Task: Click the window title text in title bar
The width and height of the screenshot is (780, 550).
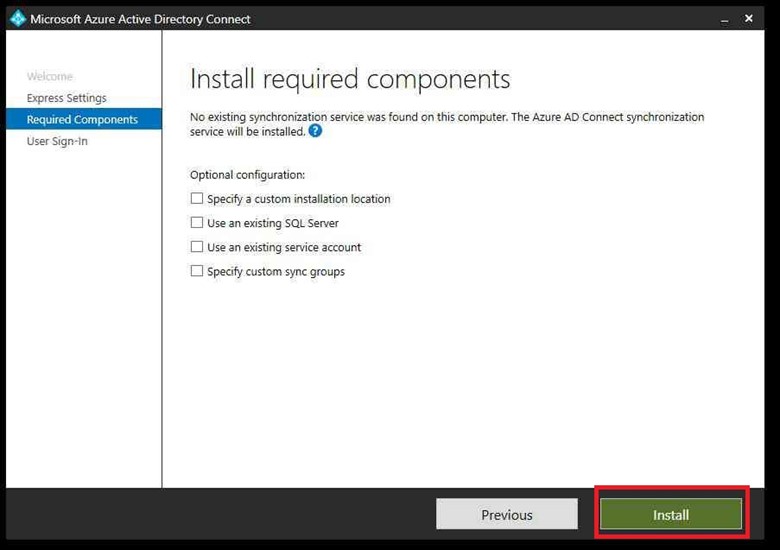Action: coord(140,19)
